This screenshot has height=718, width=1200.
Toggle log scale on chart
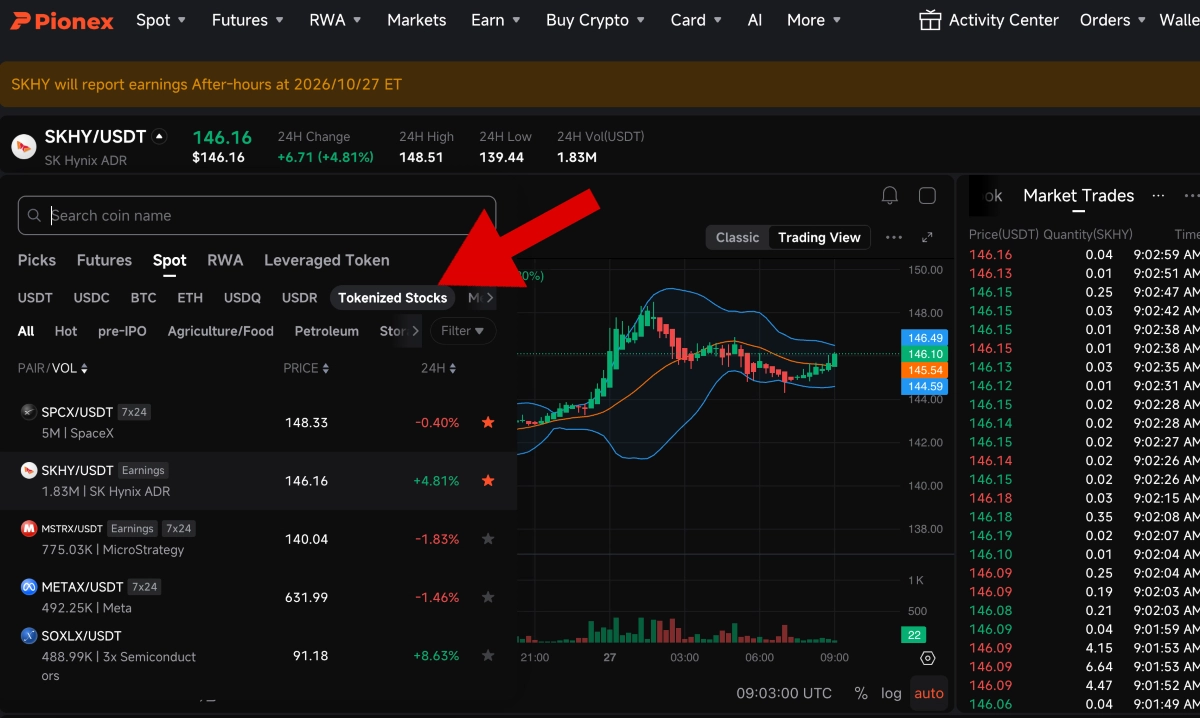[x=891, y=693]
